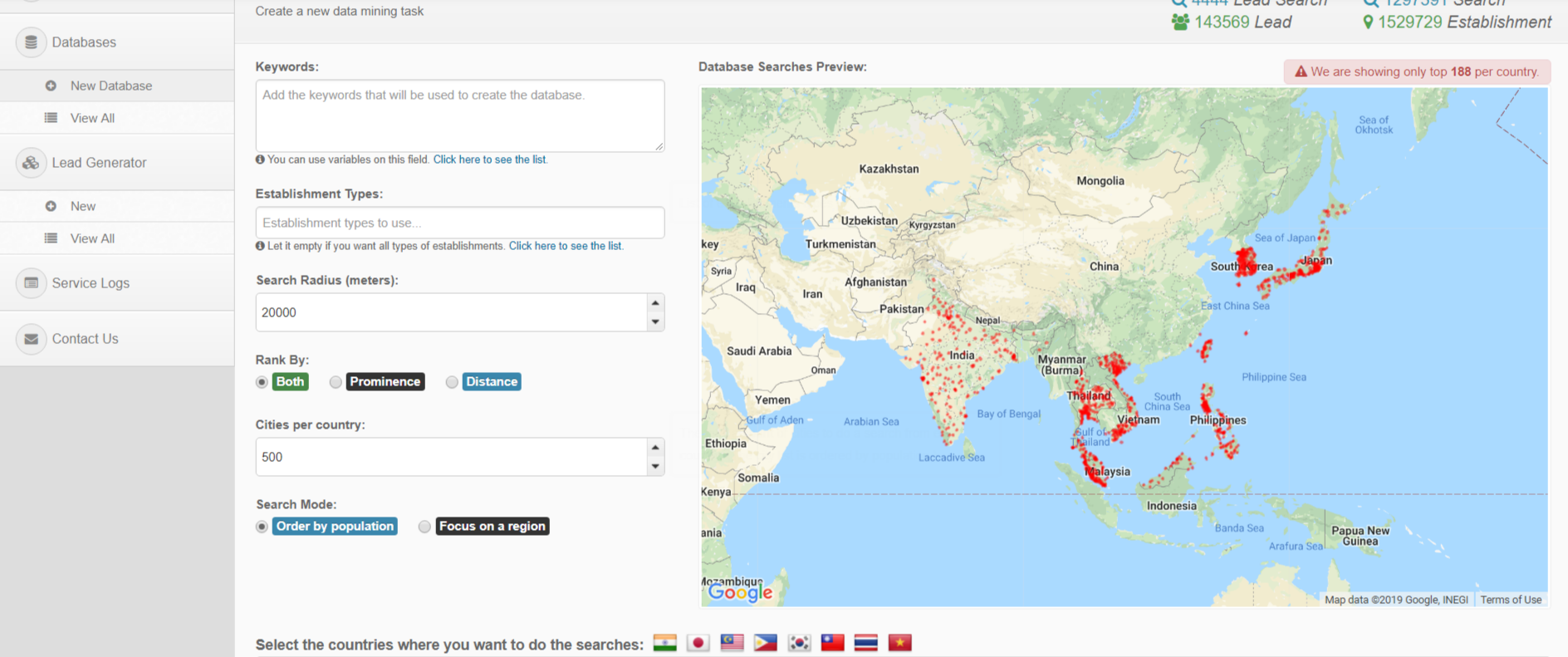This screenshot has height=657, width=1568.
Task: Click the Prominence label badge
Action: [x=385, y=382]
